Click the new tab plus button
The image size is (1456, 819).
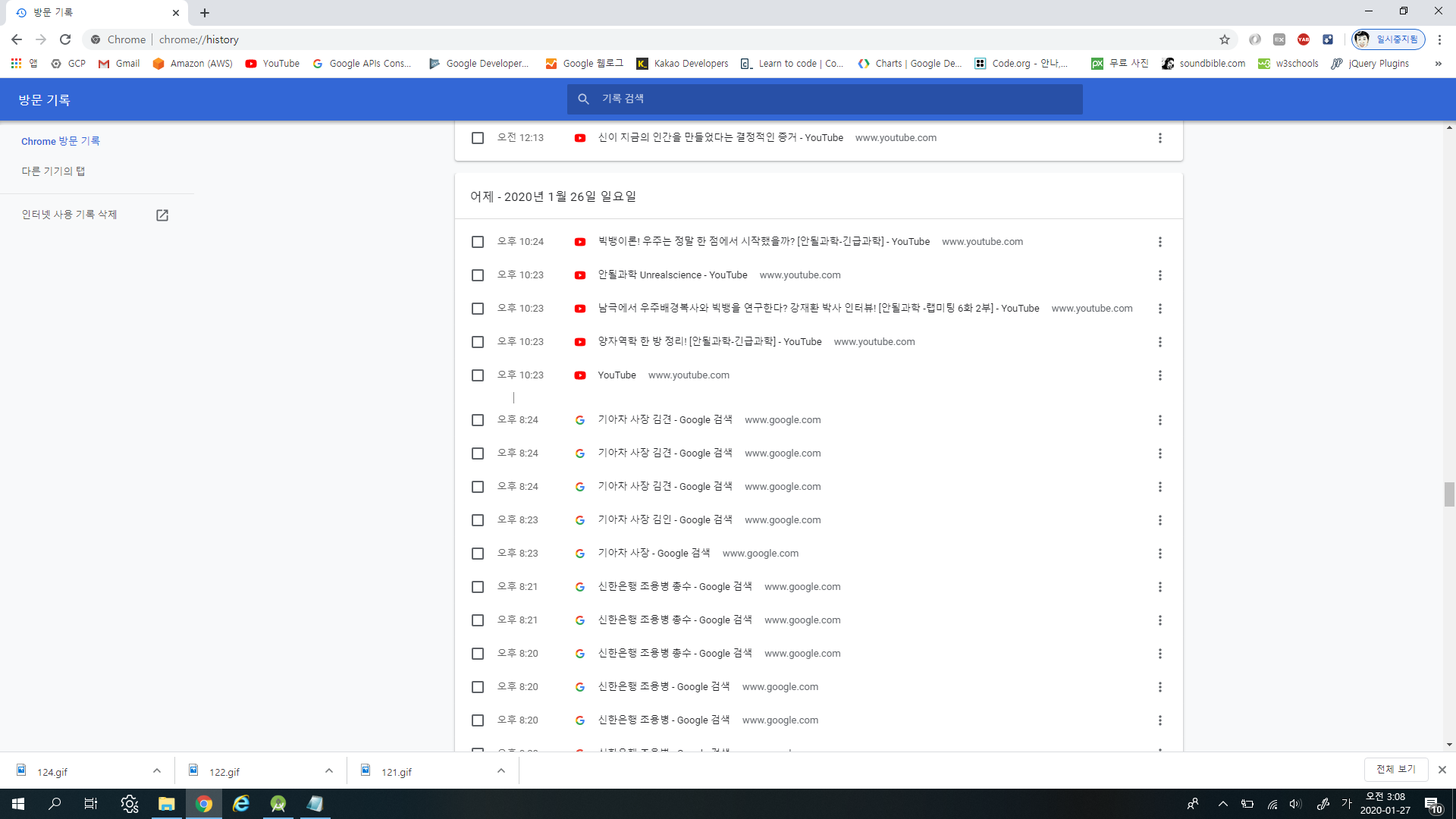coord(205,13)
